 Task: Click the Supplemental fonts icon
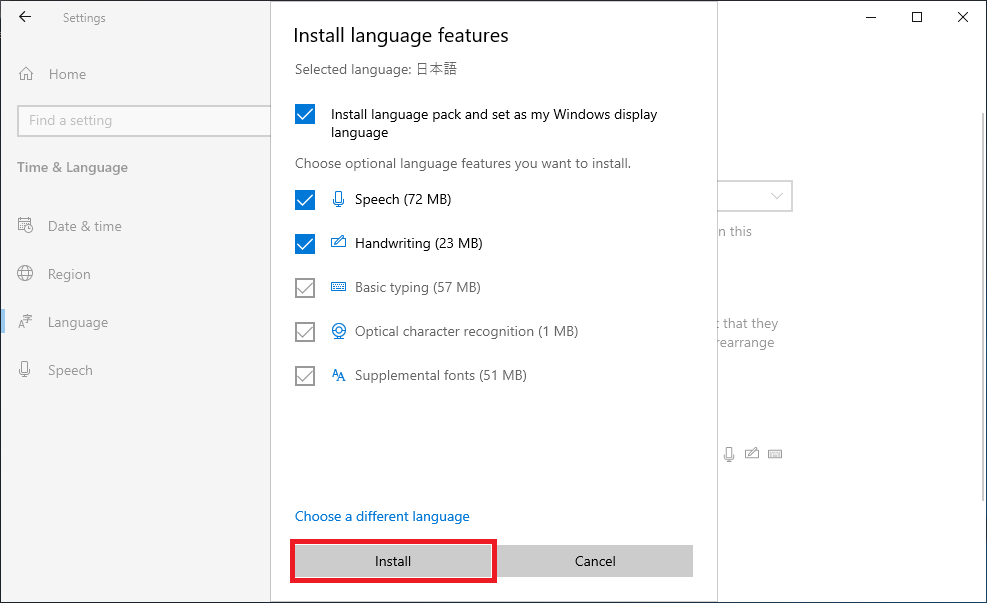pyautogui.click(x=339, y=375)
